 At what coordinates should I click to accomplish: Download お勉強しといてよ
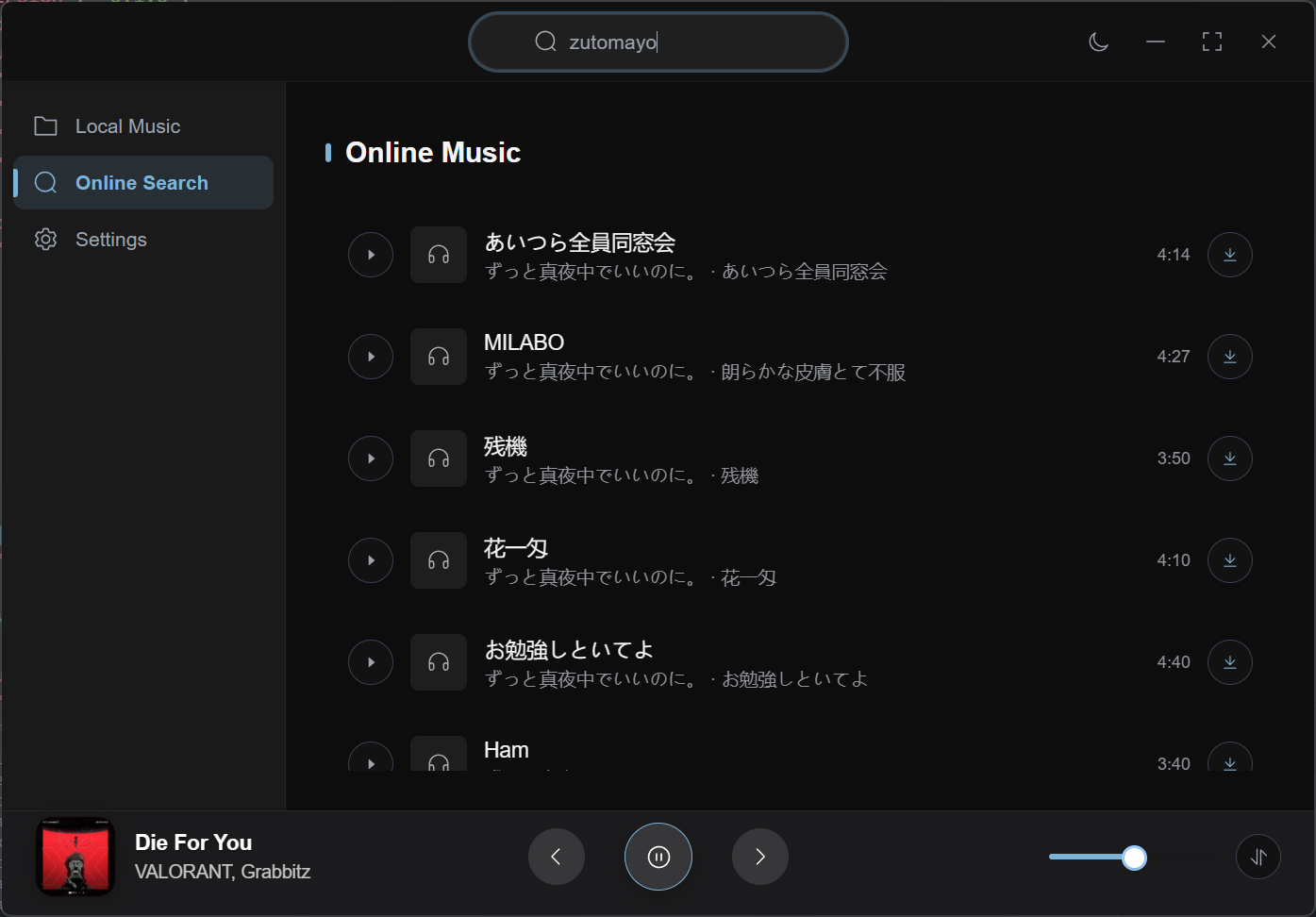pos(1229,661)
